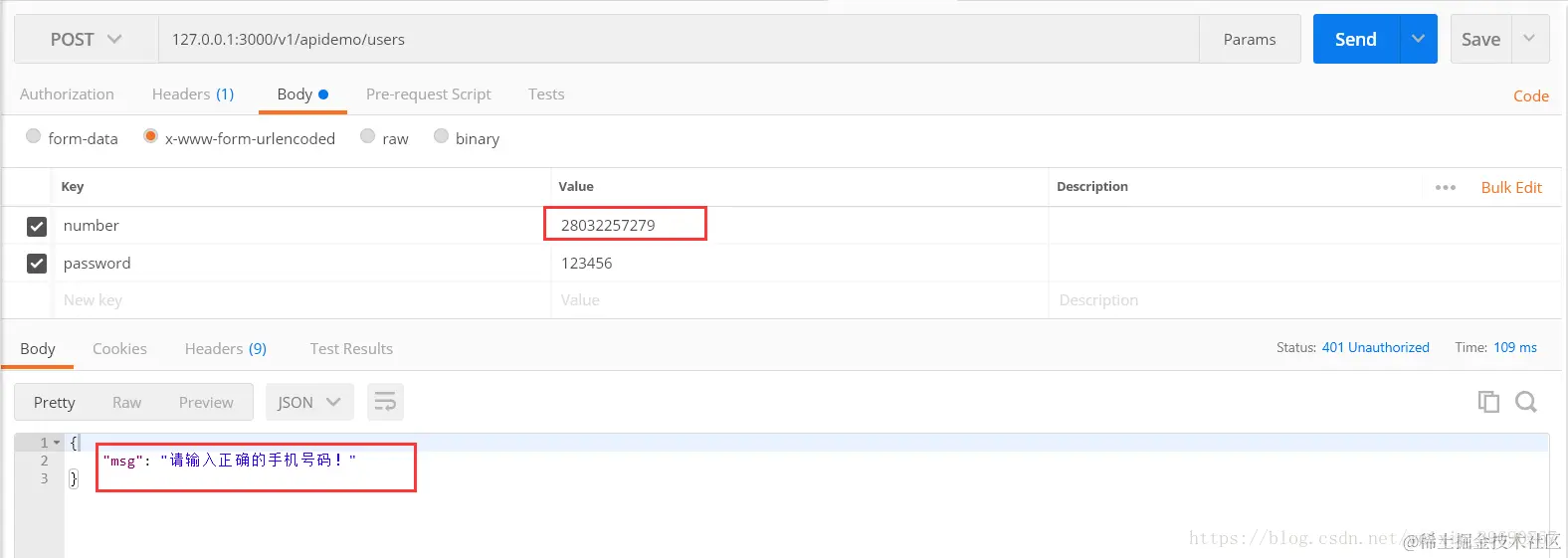1568x558 pixels.
Task: Select the binary body radio option
Action: pyautogui.click(x=441, y=136)
